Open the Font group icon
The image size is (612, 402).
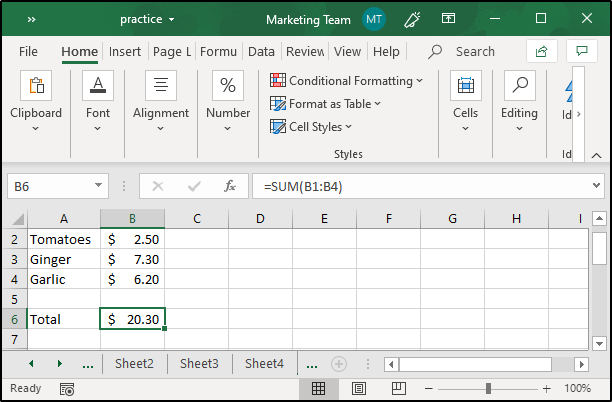pyautogui.click(x=98, y=85)
